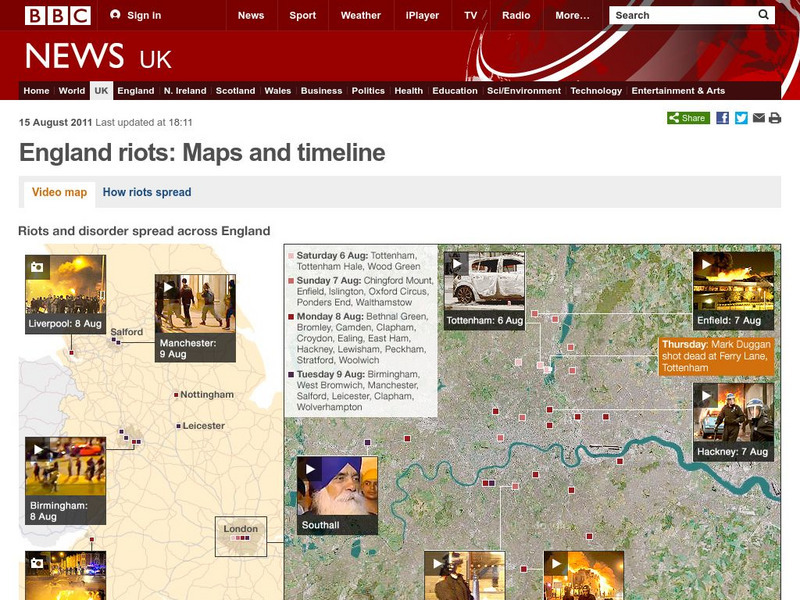Visit the BBC iPlayer page
The height and width of the screenshot is (600, 800).
point(423,15)
